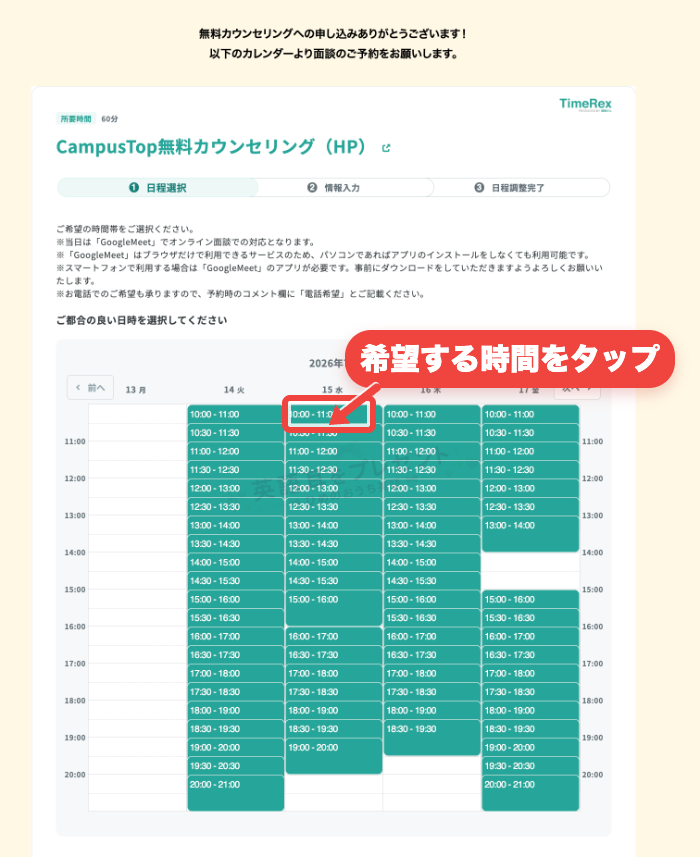The height and width of the screenshot is (857, 700).
Task: Click the 60分 duration text
Action: pyautogui.click(x=109, y=119)
